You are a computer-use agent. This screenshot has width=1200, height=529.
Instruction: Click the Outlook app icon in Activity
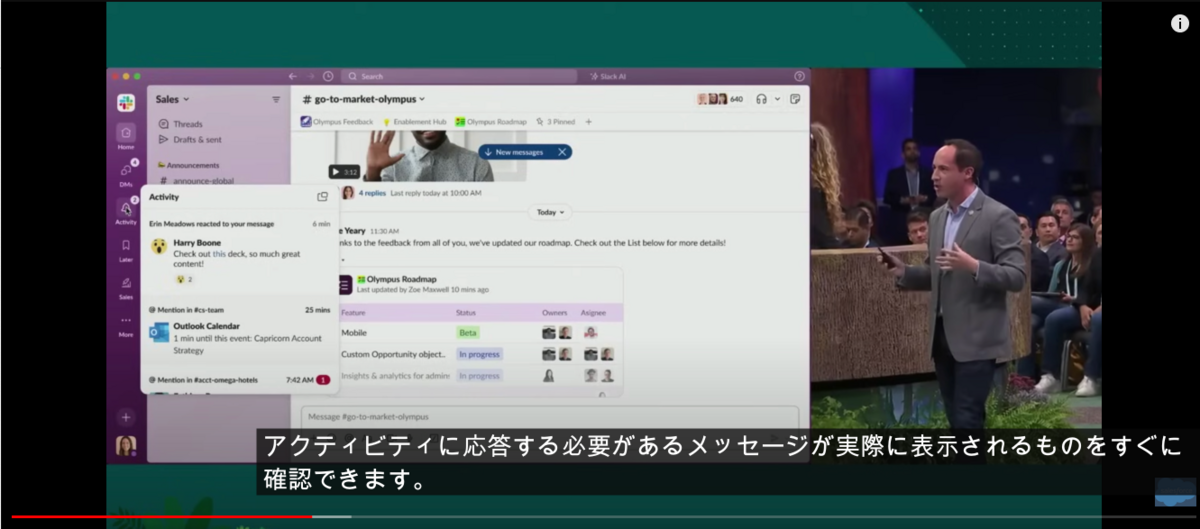click(x=159, y=333)
